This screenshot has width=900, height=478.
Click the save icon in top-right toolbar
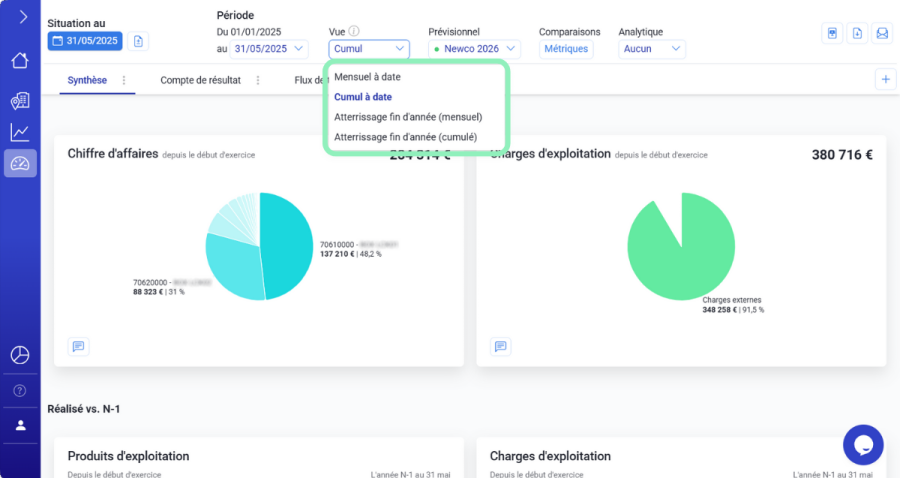point(832,33)
